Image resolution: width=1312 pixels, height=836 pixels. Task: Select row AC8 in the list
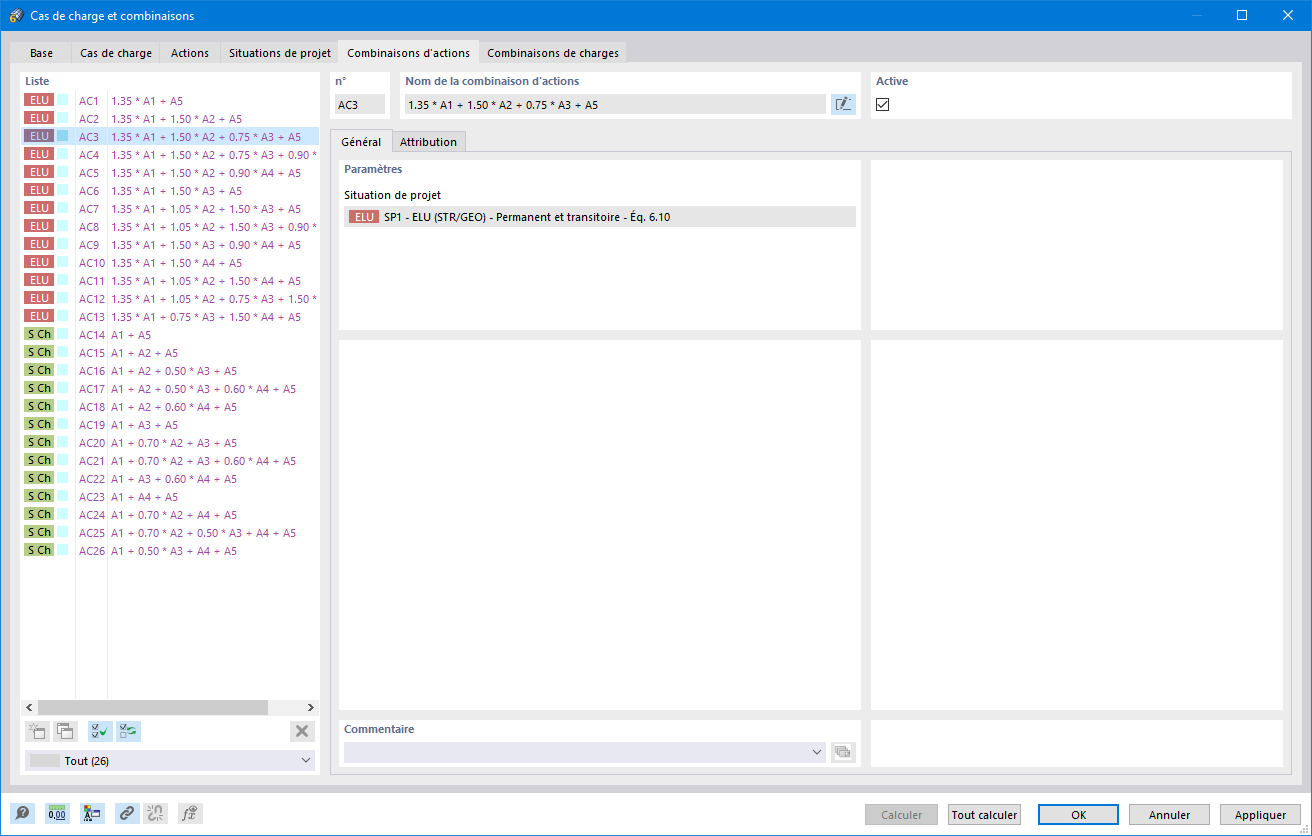point(170,226)
